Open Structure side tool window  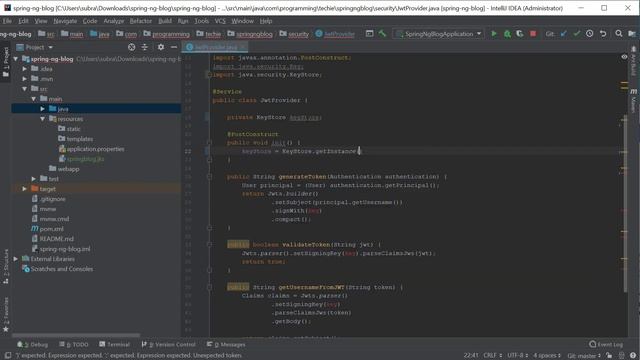(x=6, y=267)
